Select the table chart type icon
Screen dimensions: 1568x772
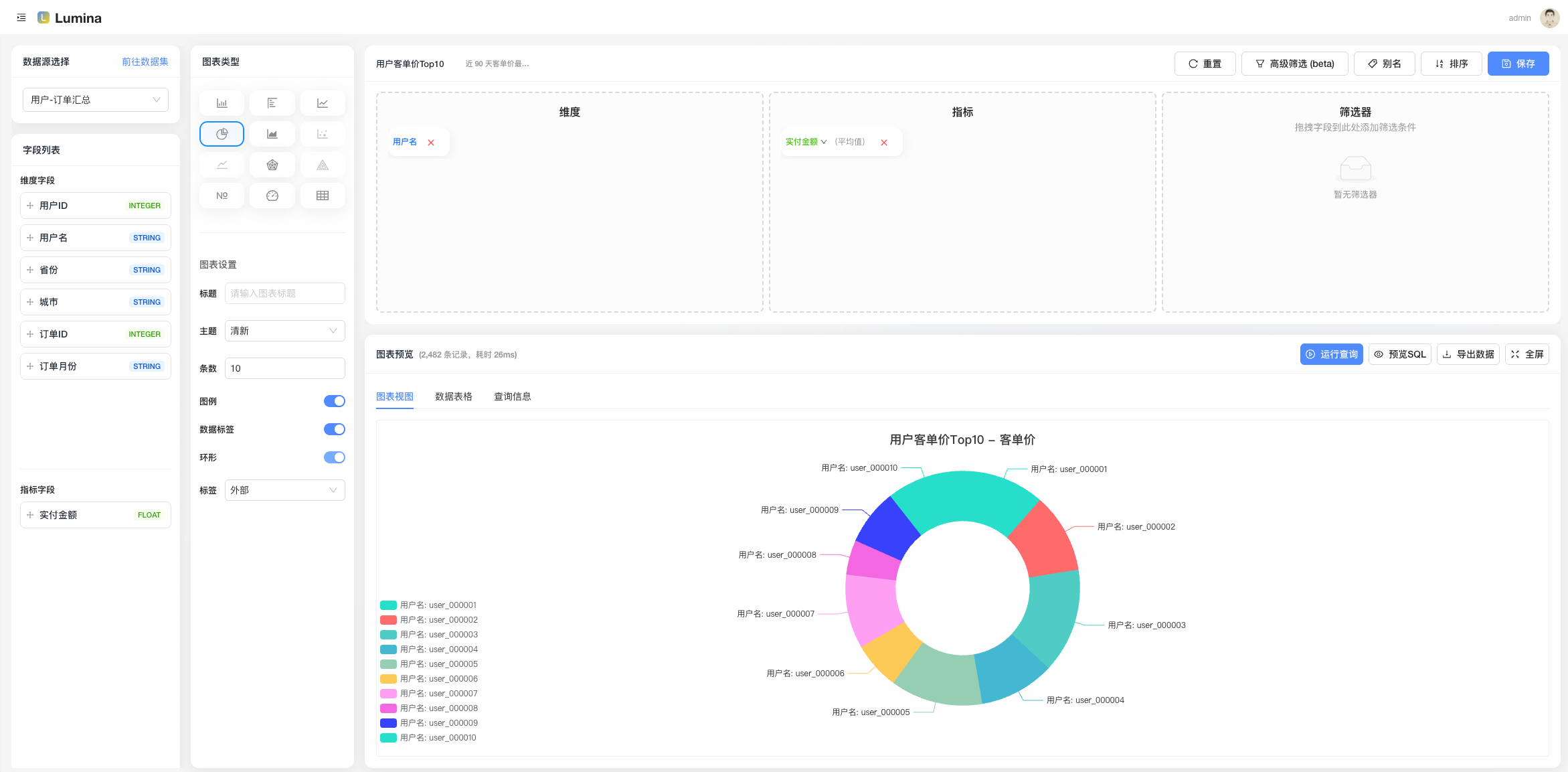[x=323, y=196]
